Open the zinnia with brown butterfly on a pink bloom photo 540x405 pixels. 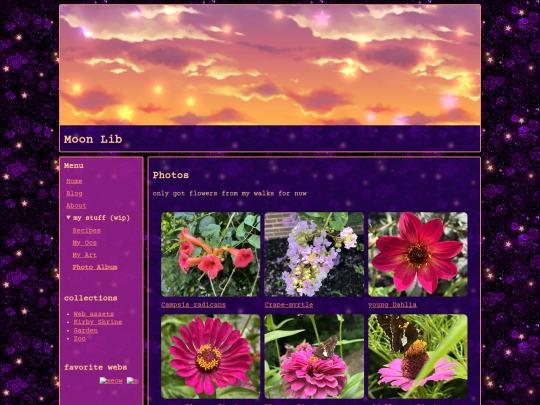click(314, 356)
